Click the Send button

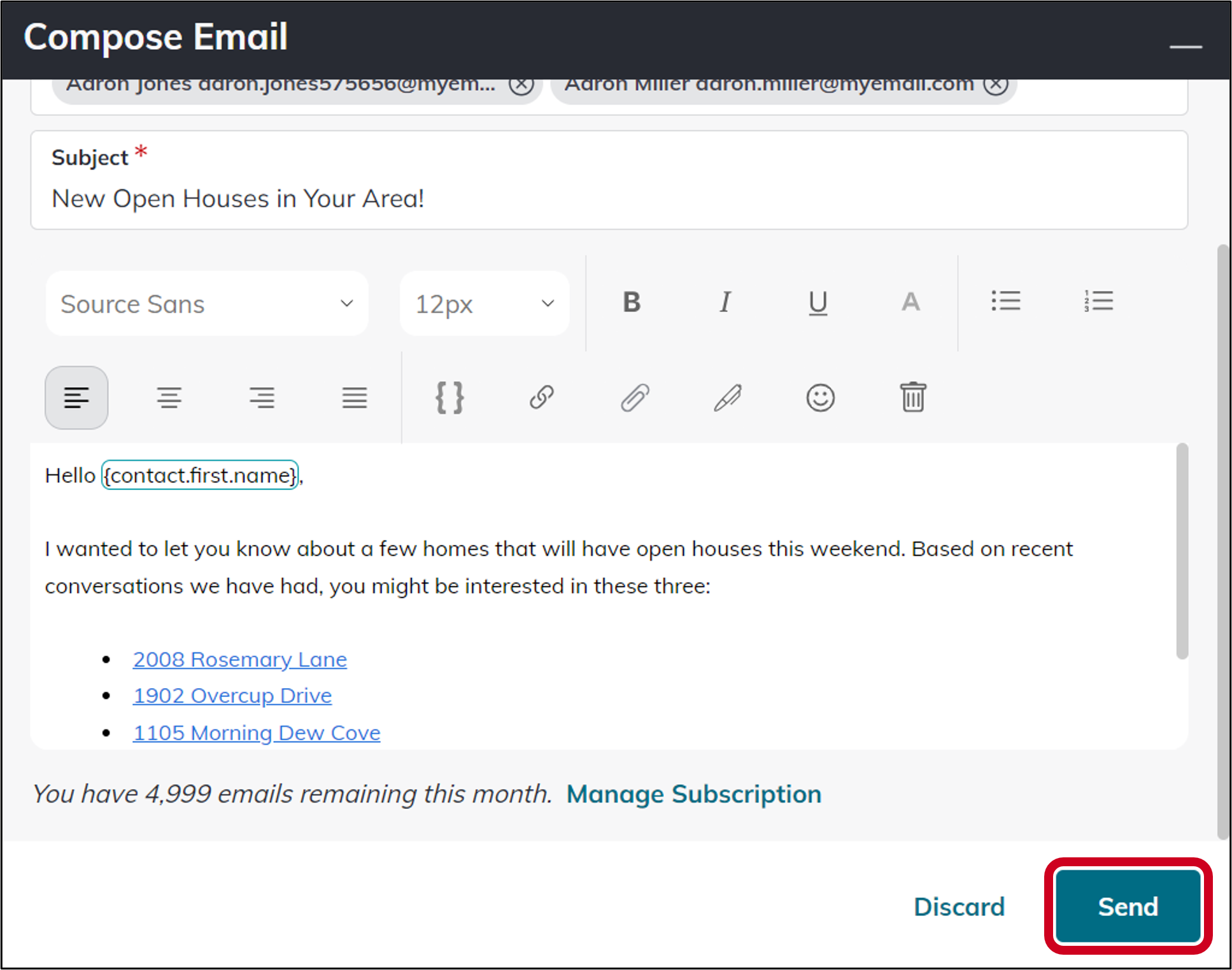(1128, 906)
